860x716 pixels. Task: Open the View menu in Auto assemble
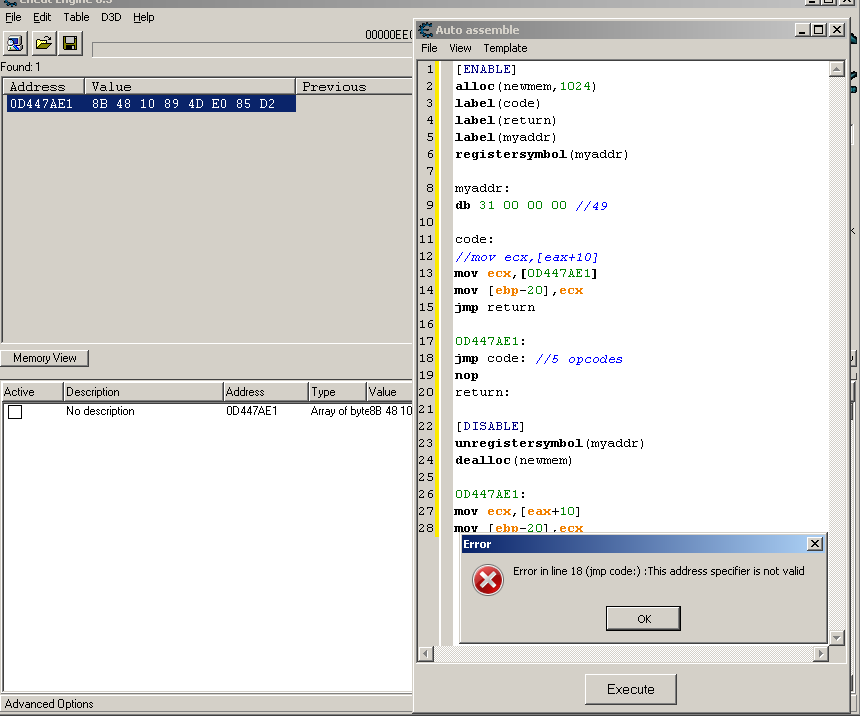[x=460, y=48]
